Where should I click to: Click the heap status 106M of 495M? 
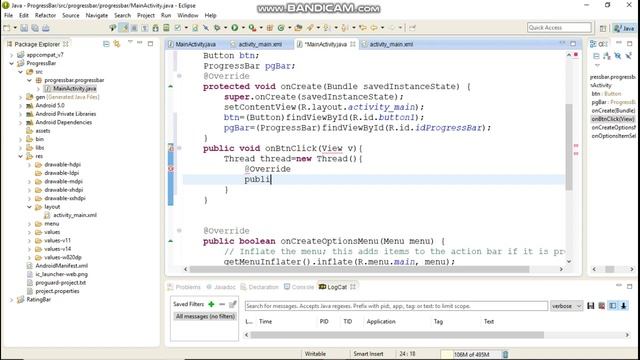471,354
